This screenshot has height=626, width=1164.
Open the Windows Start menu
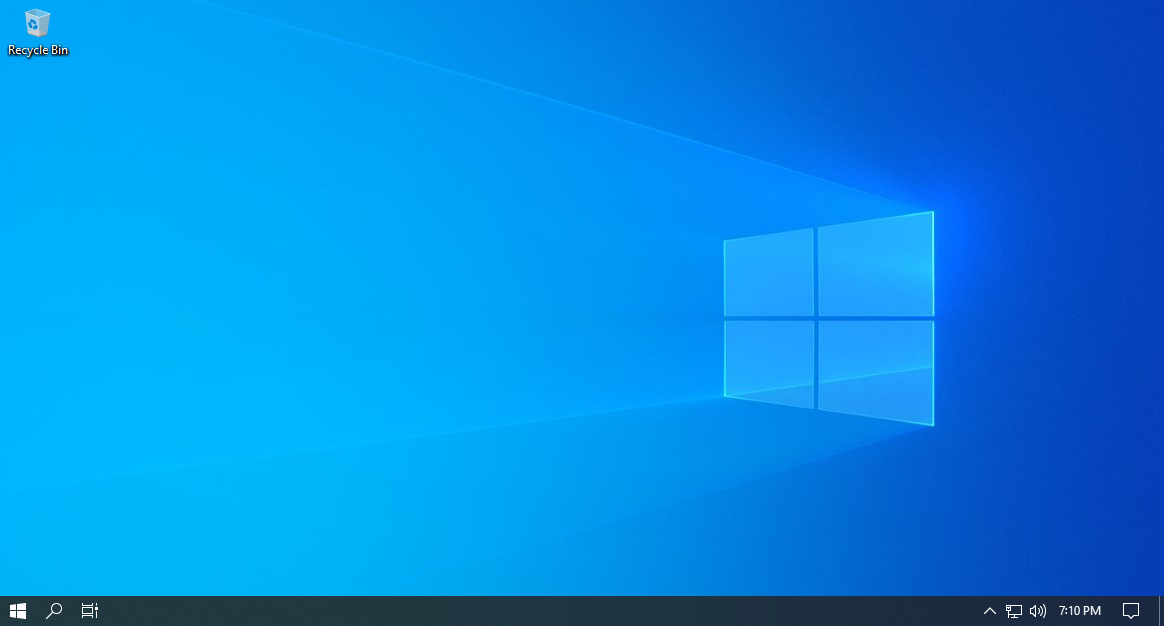coord(18,610)
